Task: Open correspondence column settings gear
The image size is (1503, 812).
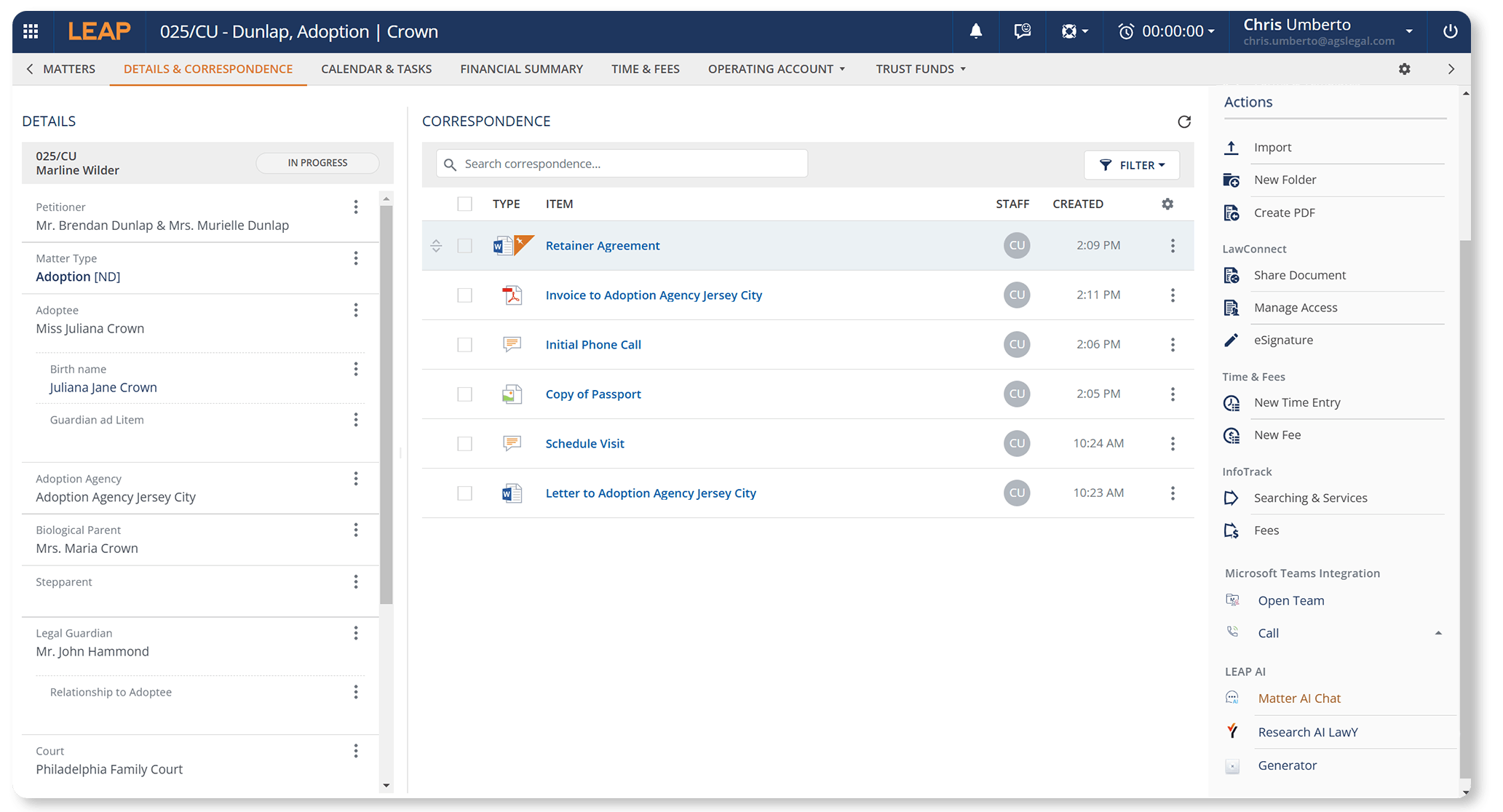Action: 1167,204
